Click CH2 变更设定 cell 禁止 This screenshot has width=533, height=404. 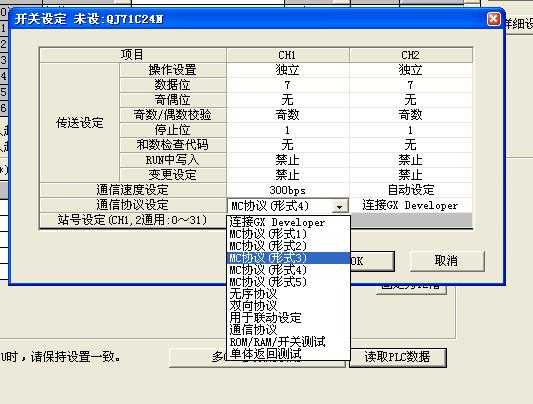tap(411, 175)
